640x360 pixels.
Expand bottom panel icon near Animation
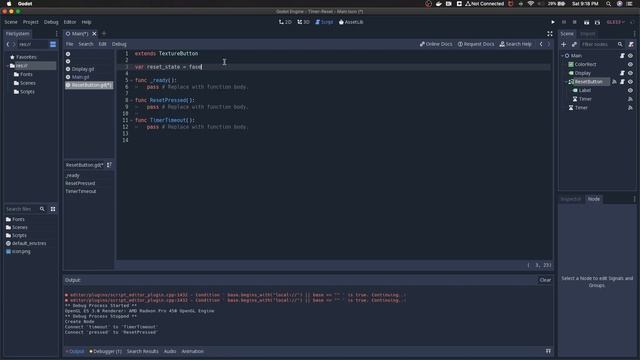point(548,351)
